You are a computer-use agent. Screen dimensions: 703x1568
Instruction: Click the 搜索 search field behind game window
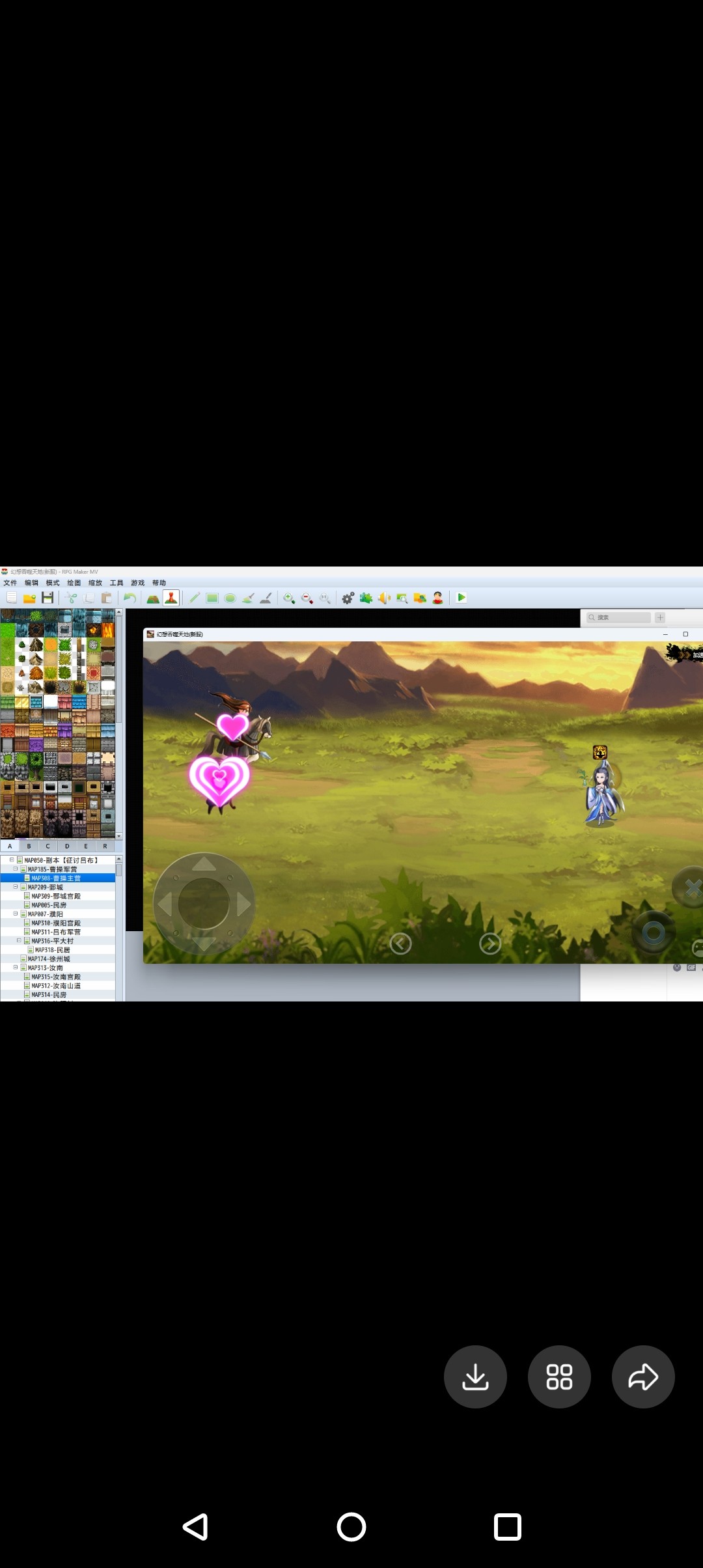(x=618, y=617)
